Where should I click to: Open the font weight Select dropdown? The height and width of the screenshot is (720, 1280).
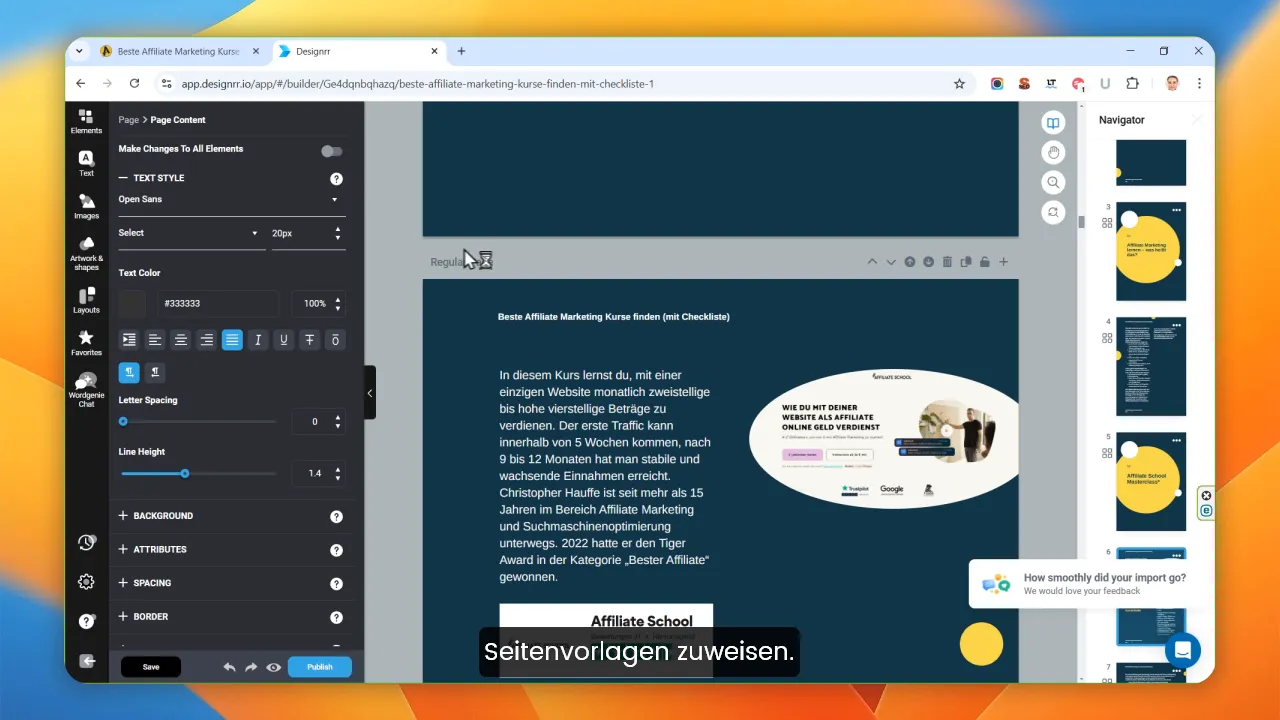pyautogui.click(x=192, y=233)
